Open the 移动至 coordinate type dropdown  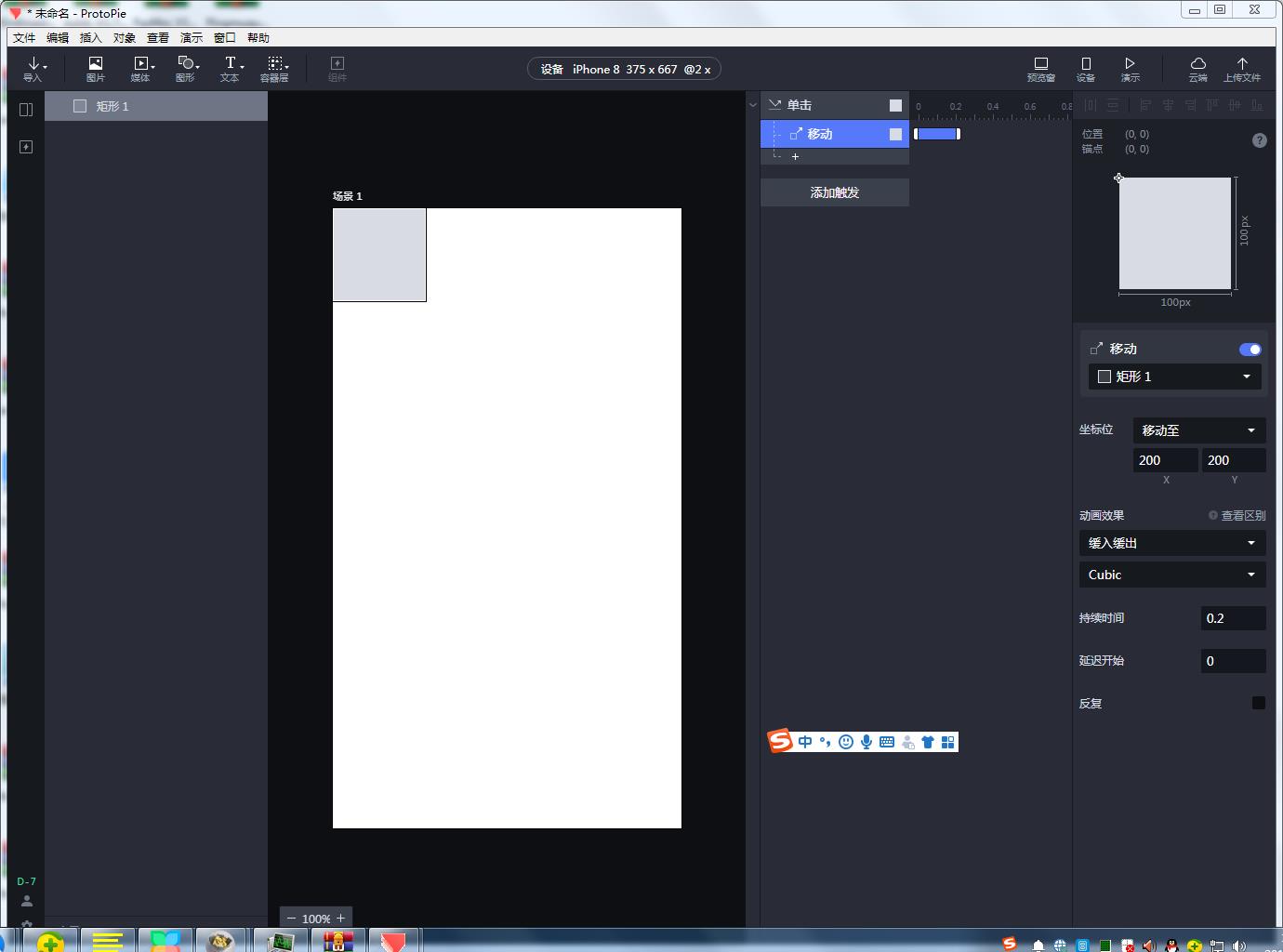tap(1198, 430)
